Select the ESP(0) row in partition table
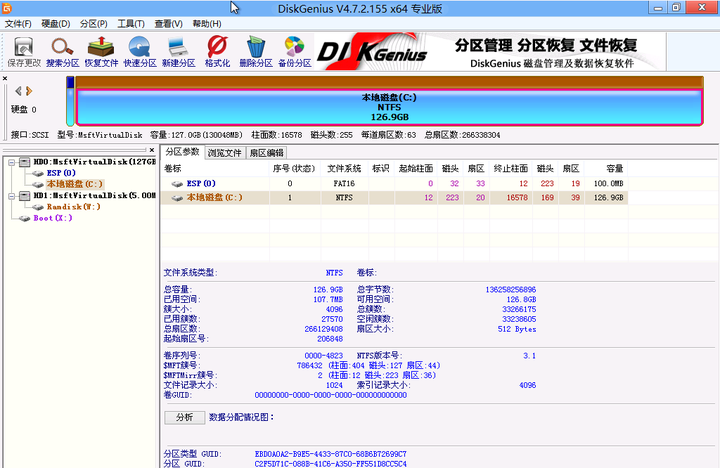 pyautogui.click(x=394, y=184)
